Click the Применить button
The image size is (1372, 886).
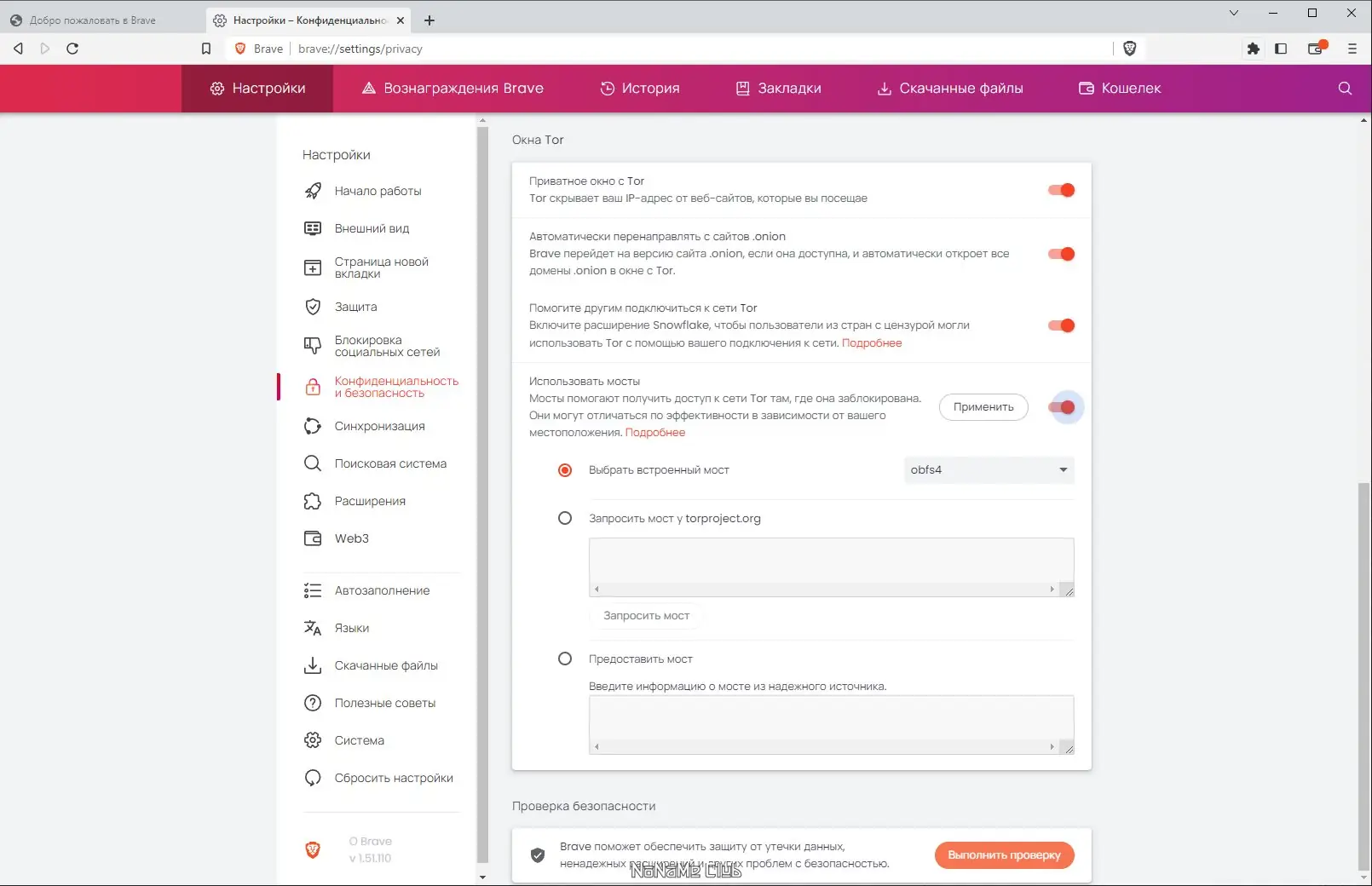point(983,407)
